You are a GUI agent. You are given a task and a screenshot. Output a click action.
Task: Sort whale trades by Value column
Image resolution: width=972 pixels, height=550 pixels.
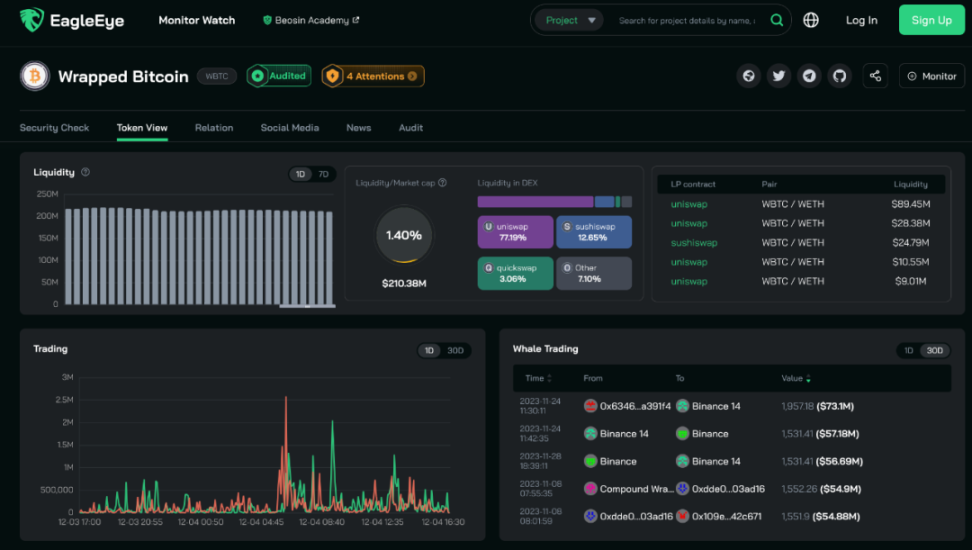coord(796,379)
